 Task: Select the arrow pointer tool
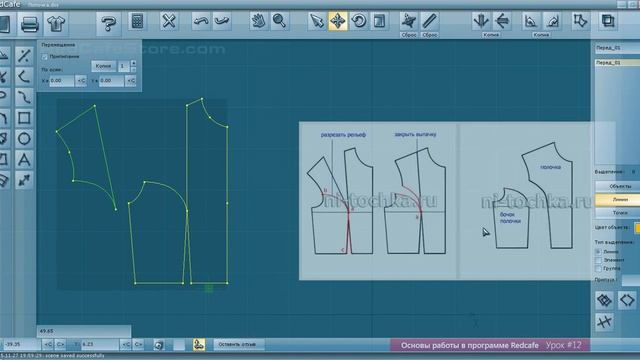[316, 21]
